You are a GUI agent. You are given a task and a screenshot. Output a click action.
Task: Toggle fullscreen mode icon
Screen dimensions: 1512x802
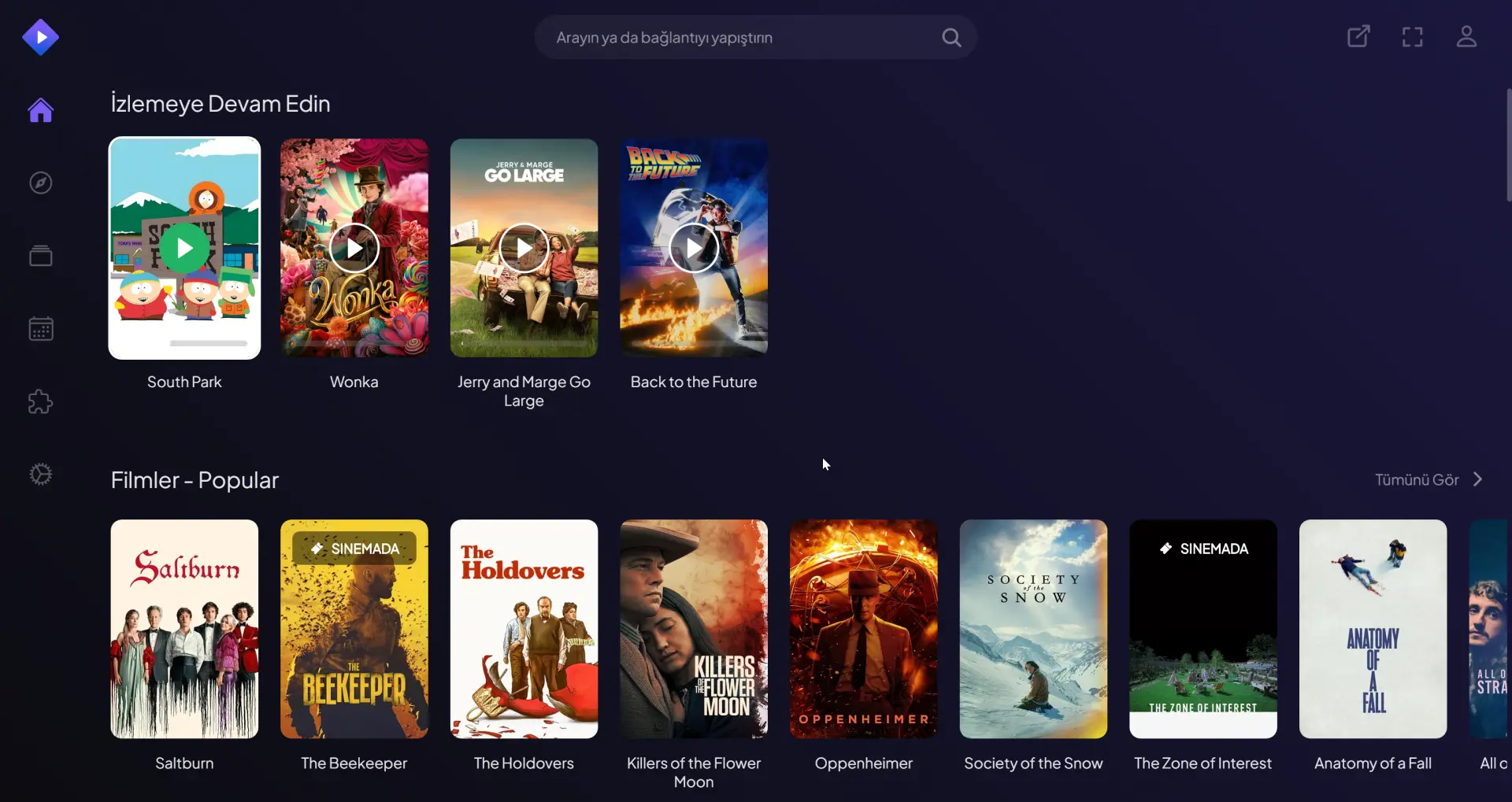tap(1413, 37)
